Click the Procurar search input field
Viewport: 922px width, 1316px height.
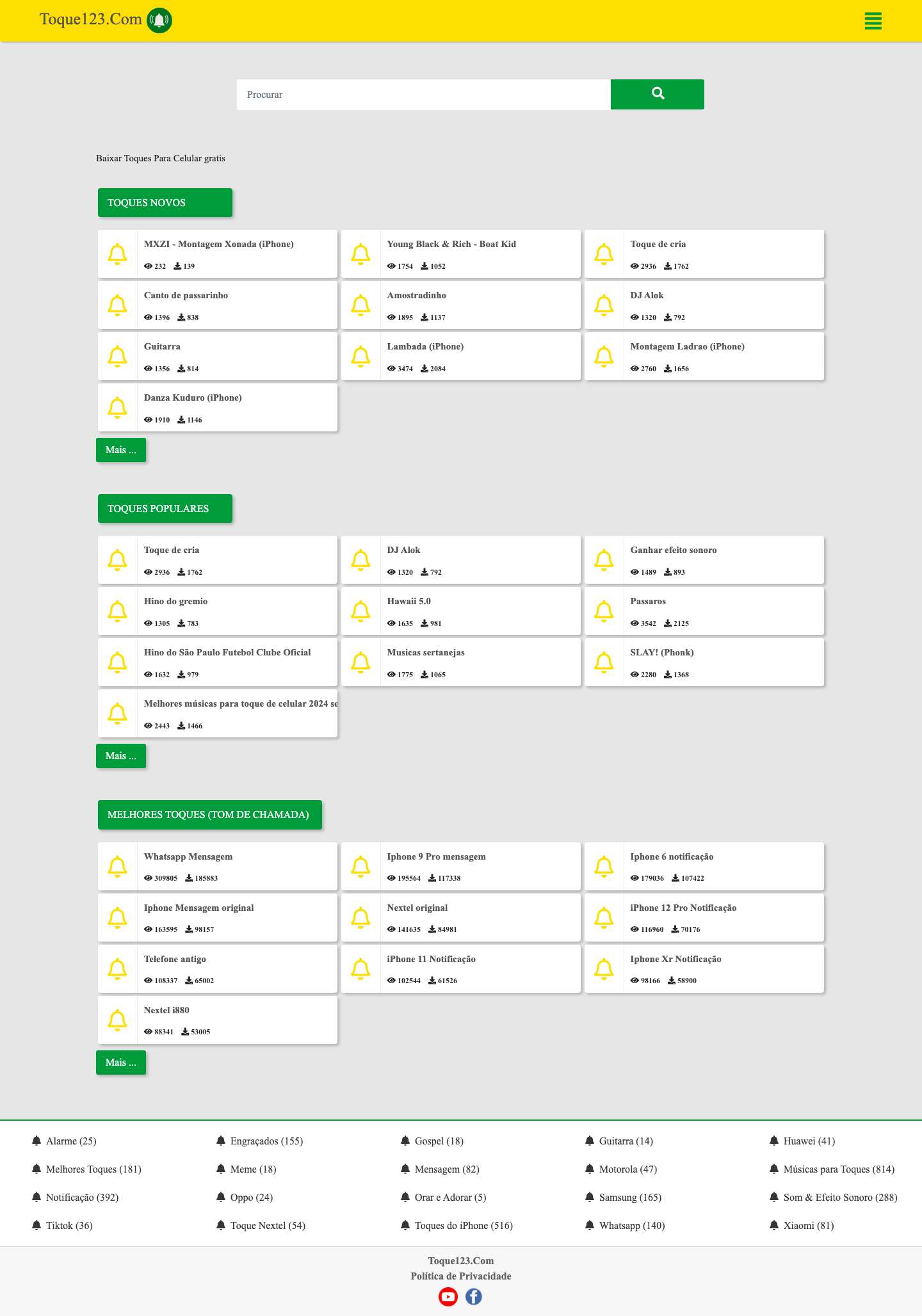tap(423, 95)
